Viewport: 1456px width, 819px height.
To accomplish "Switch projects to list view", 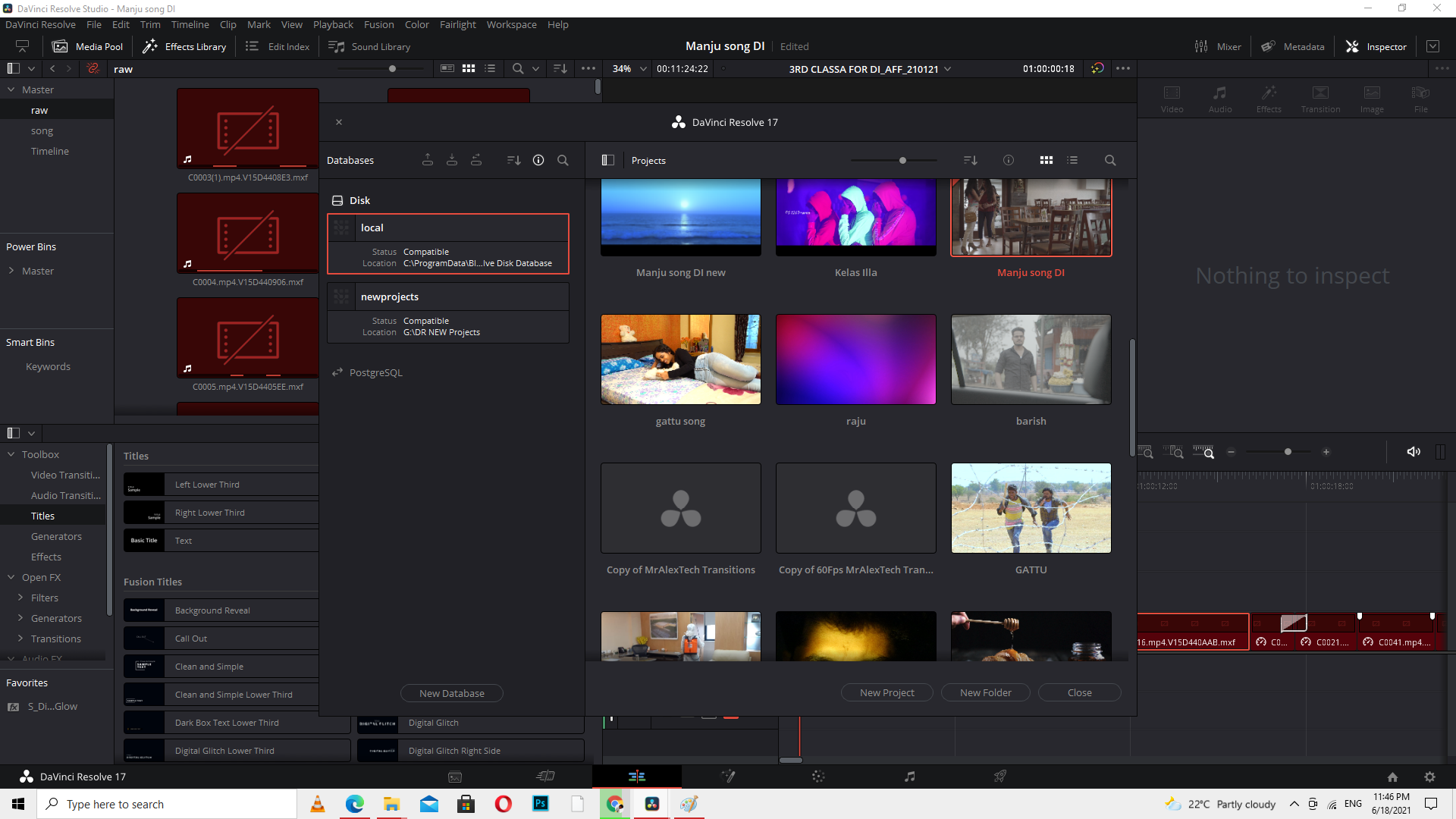I will [1072, 160].
